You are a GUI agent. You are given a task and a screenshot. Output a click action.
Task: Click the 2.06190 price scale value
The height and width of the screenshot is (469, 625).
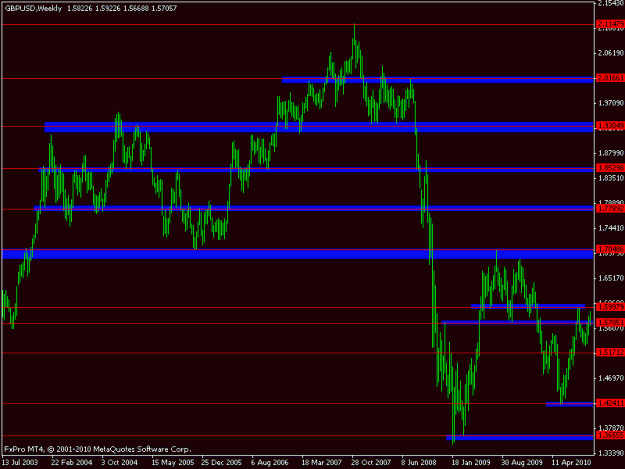tap(611, 53)
